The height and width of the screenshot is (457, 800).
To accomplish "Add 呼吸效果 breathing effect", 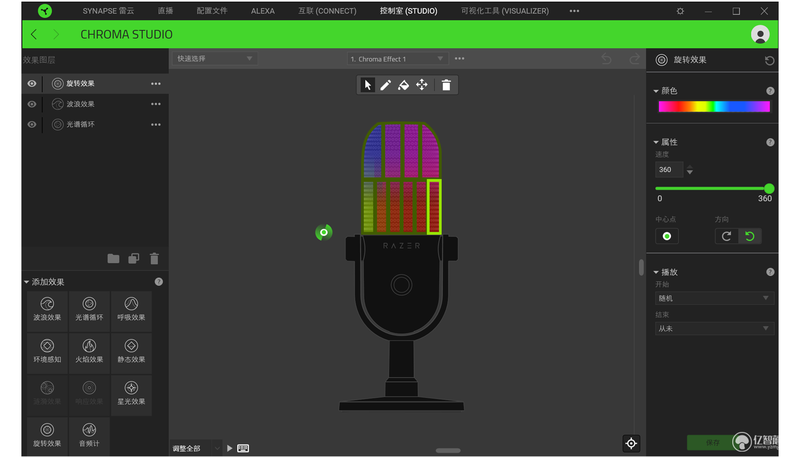I will point(131,309).
